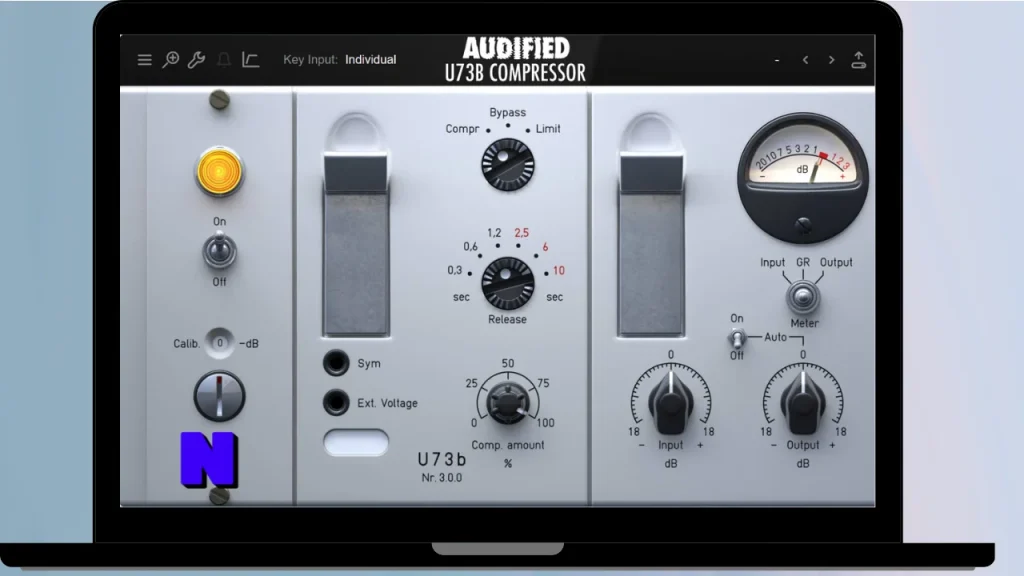This screenshot has width=1024, height=576.
Task: Set release to 0,3 sec
Action: 455,270
